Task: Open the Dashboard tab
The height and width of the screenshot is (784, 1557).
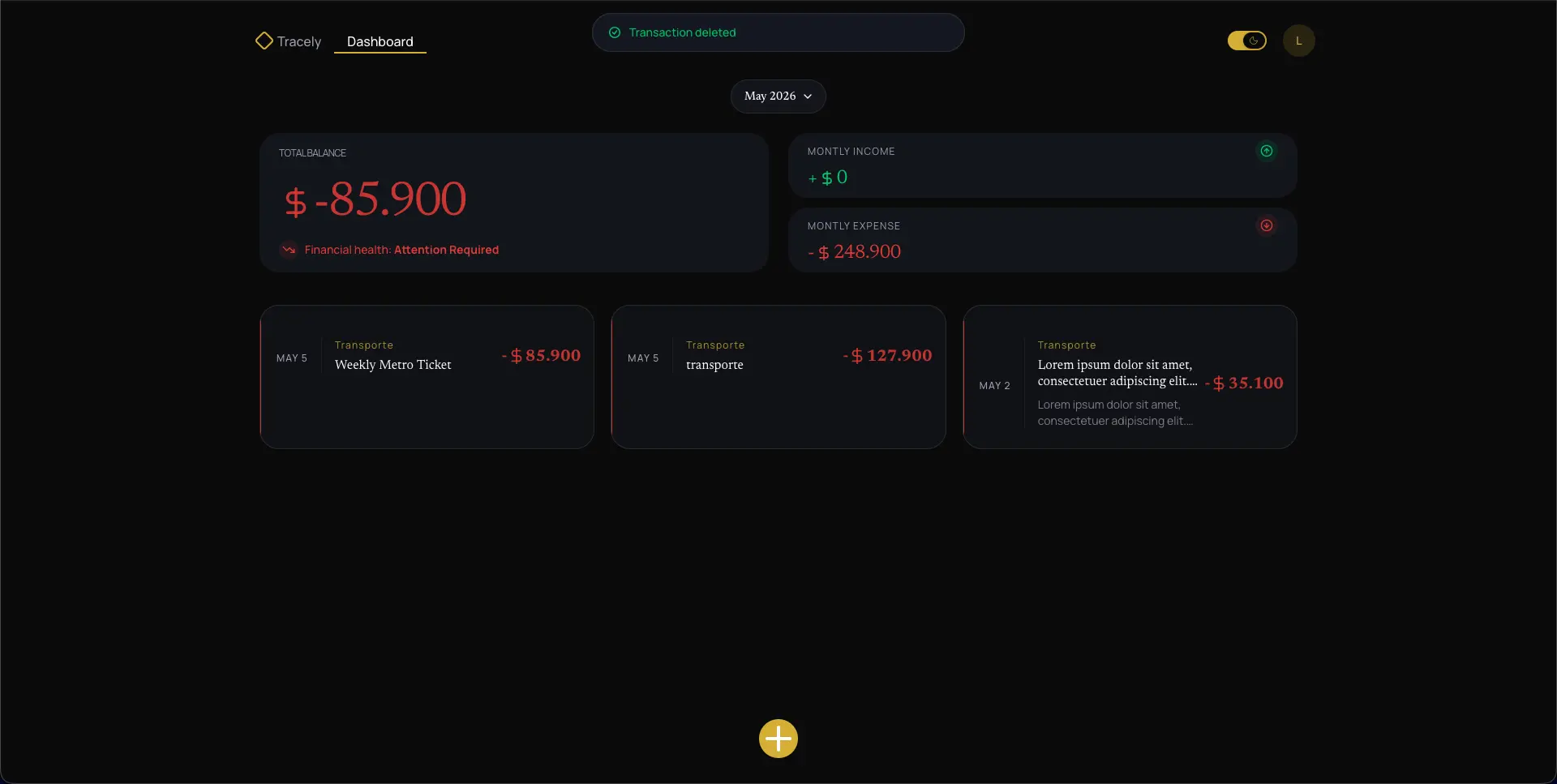Action: point(380,41)
